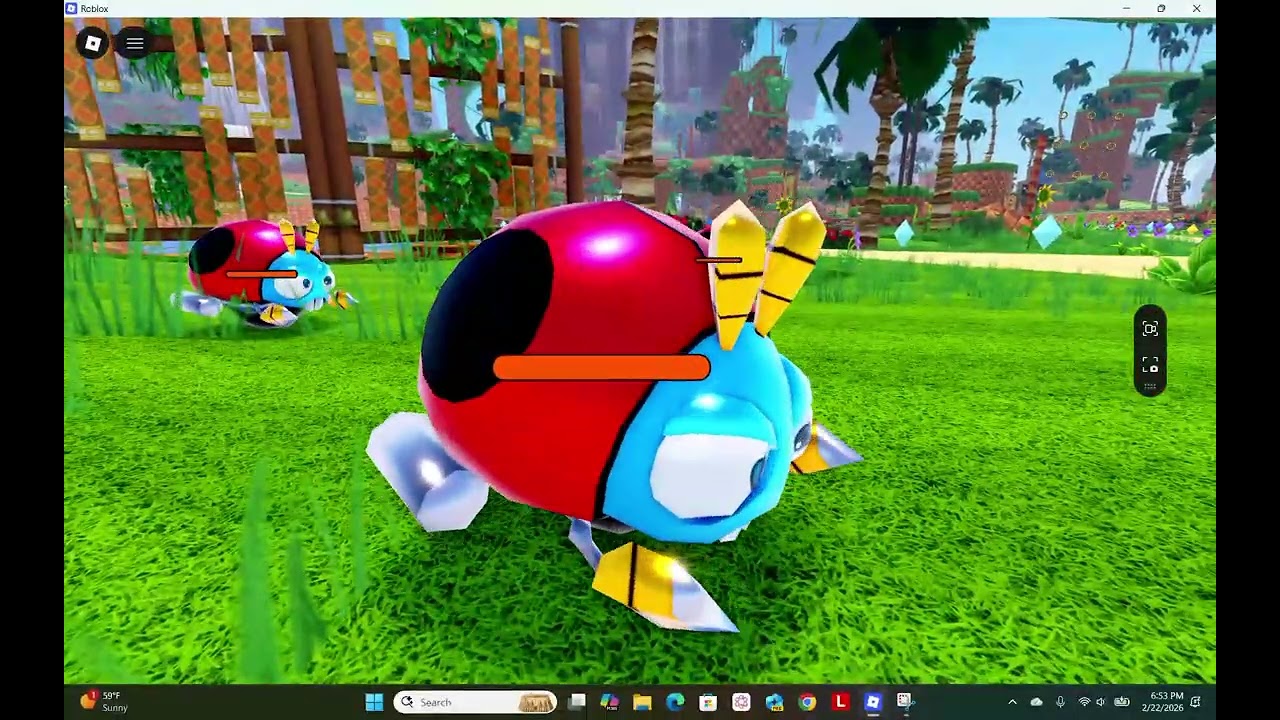Image resolution: width=1280 pixels, height=720 pixels.
Task: Open the Microsoft Store taskbar icon
Action: (x=708, y=702)
